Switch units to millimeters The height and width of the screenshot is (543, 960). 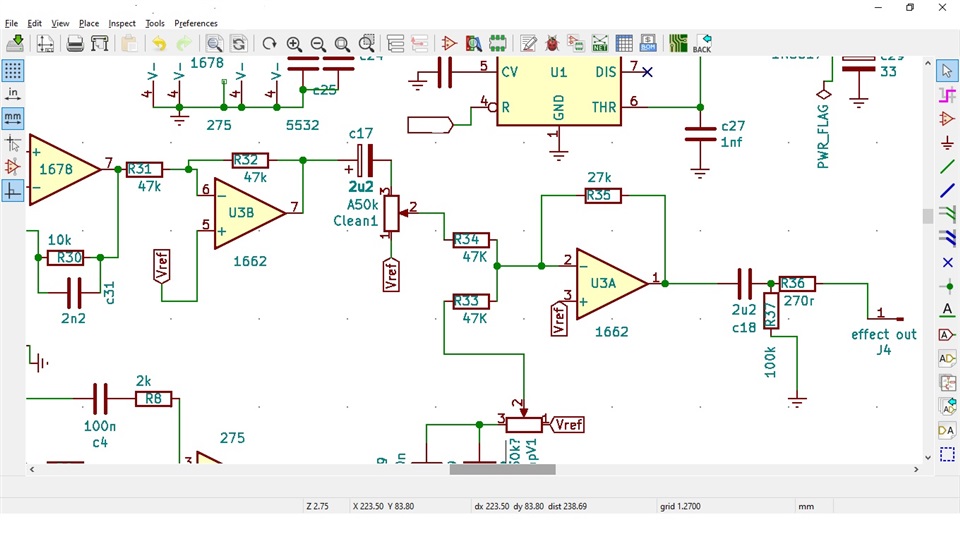[13, 118]
